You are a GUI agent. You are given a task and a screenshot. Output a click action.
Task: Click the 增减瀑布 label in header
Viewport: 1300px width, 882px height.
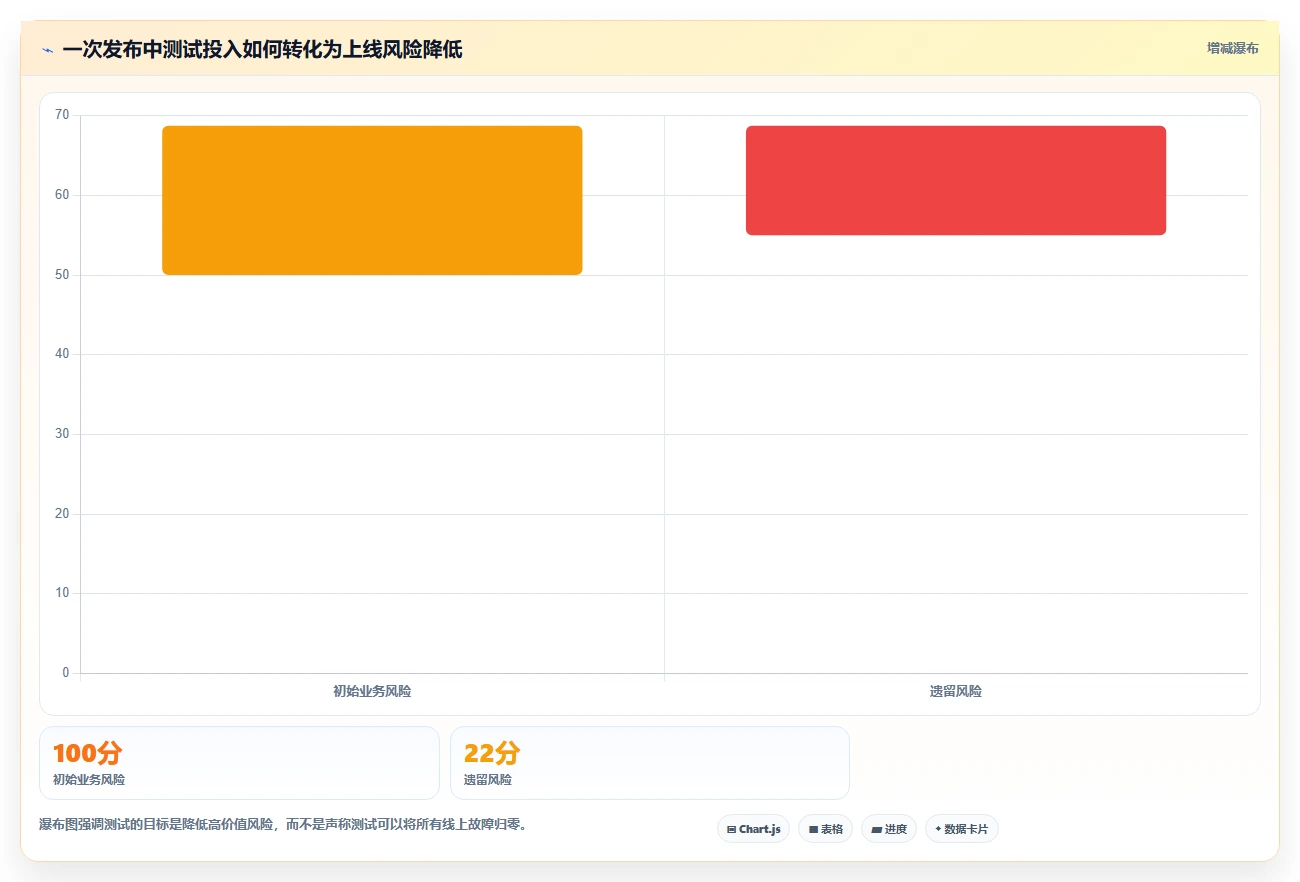(x=1232, y=48)
